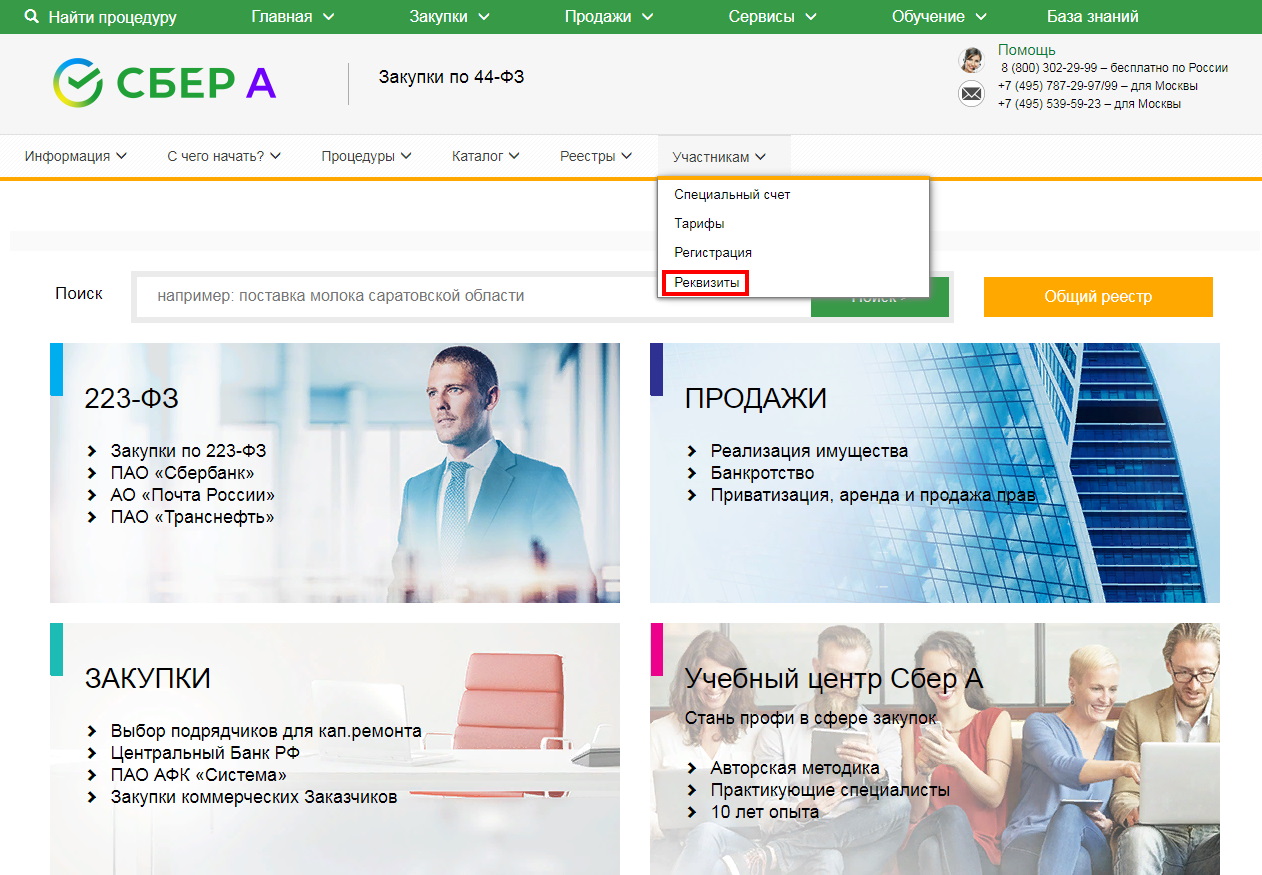Viewport: 1262px width, 875px height.
Task: Choose Регистрация in the Участникам menu
Action: 713,253
